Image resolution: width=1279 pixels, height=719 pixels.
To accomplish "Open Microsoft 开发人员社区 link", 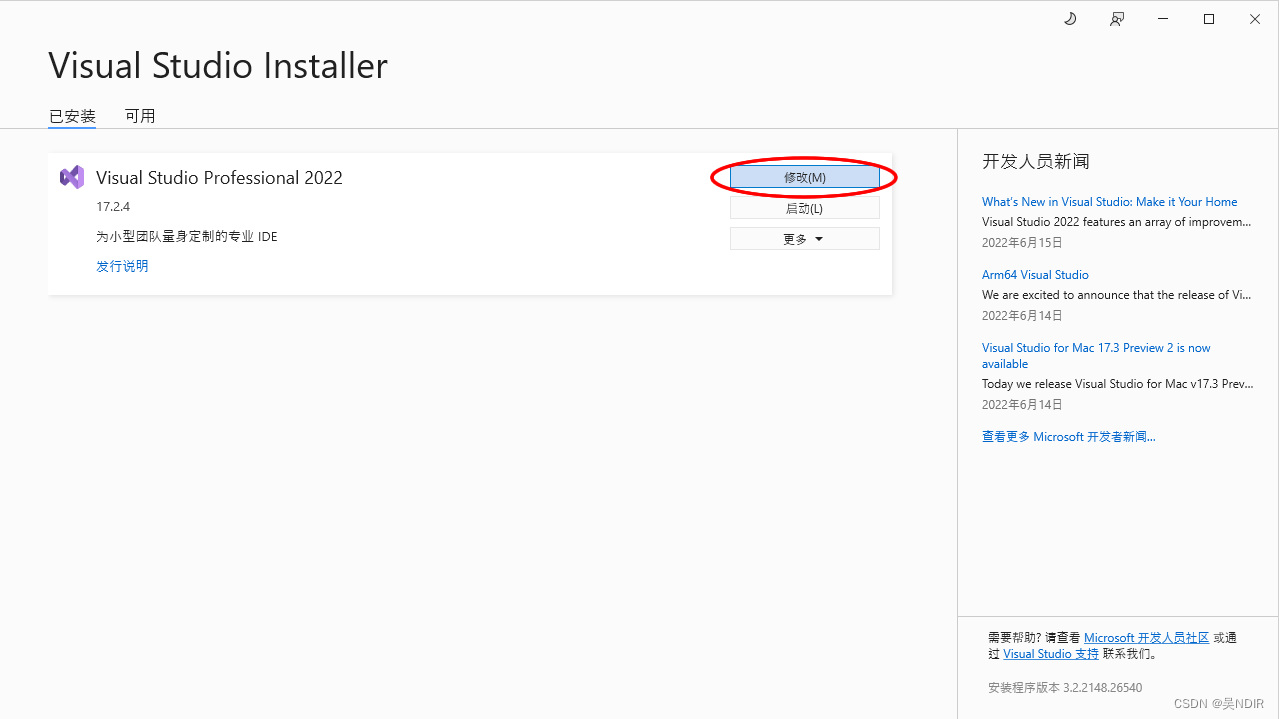I will pos(1147,638).
